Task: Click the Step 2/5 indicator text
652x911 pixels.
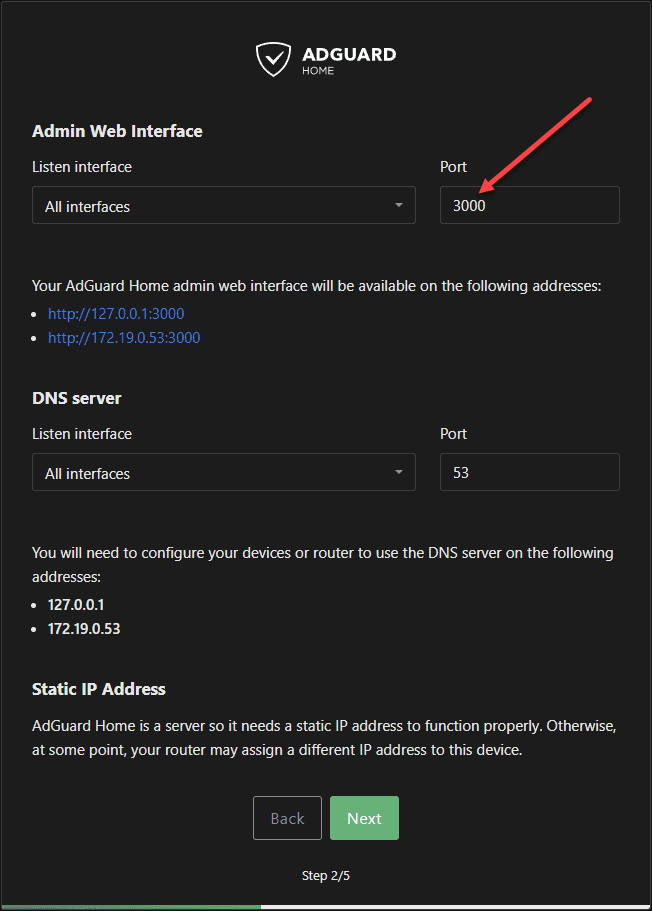Action: coord(326,876)
